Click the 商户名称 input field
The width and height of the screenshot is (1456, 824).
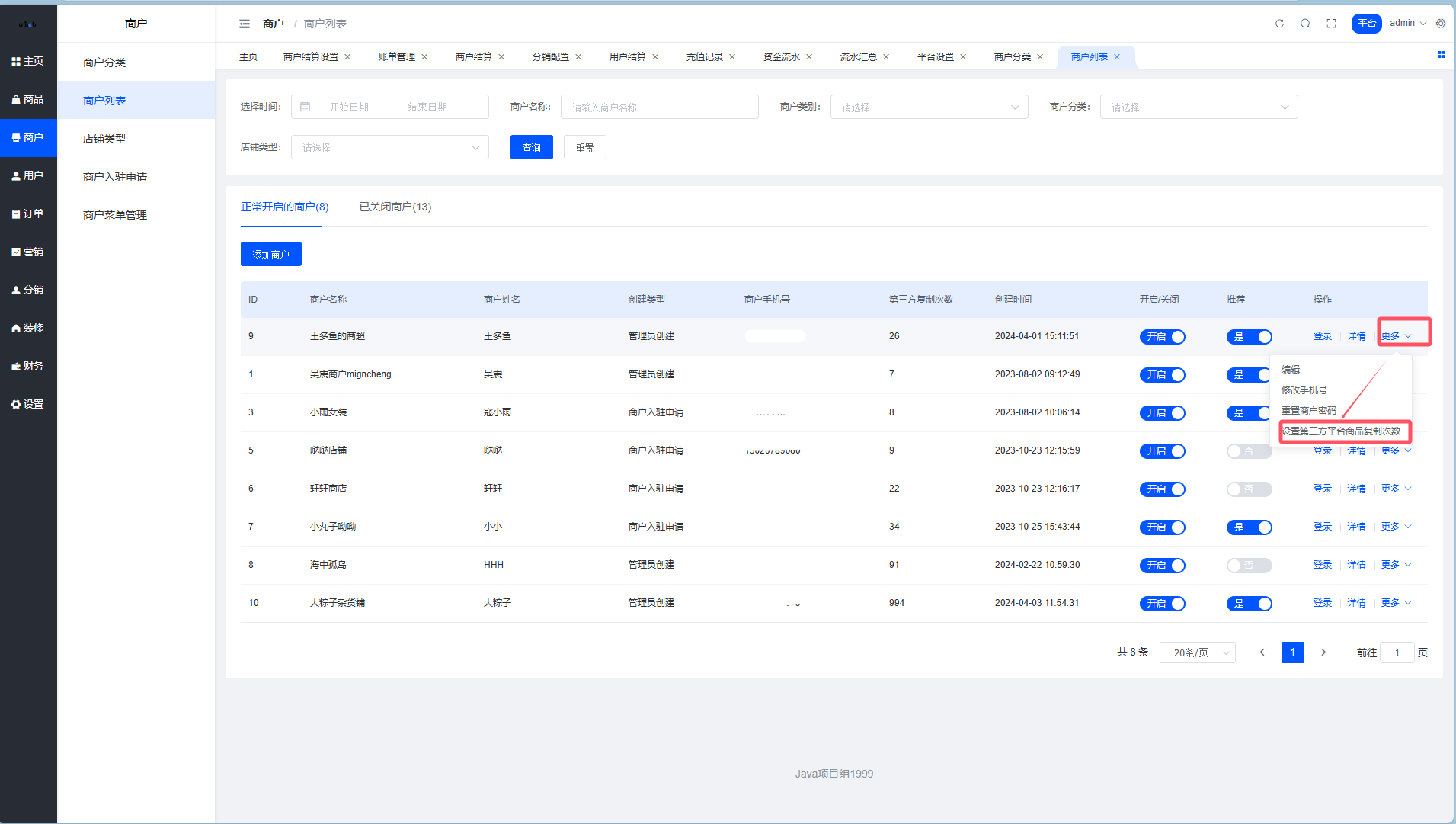pos(659,107)
